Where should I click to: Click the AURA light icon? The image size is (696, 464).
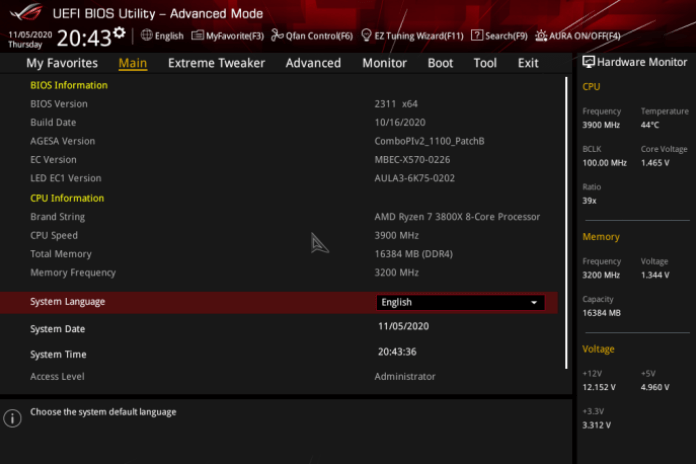coord(541,35)
